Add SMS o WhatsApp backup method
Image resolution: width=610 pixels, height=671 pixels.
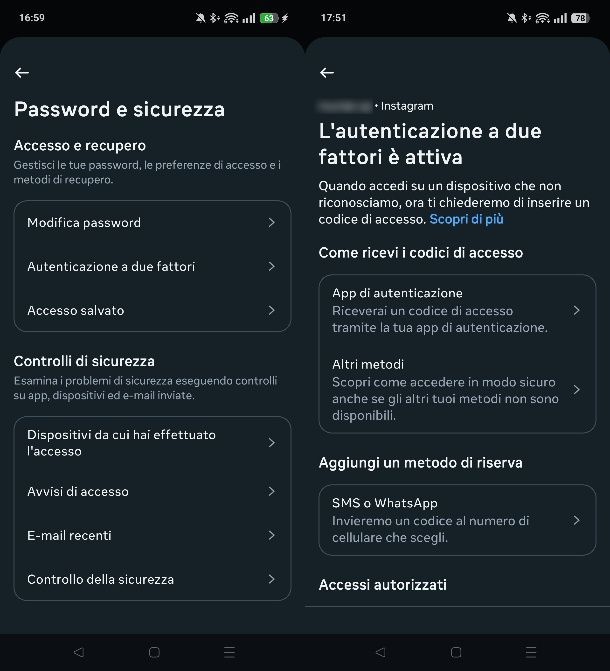click(x=457, y=520)
